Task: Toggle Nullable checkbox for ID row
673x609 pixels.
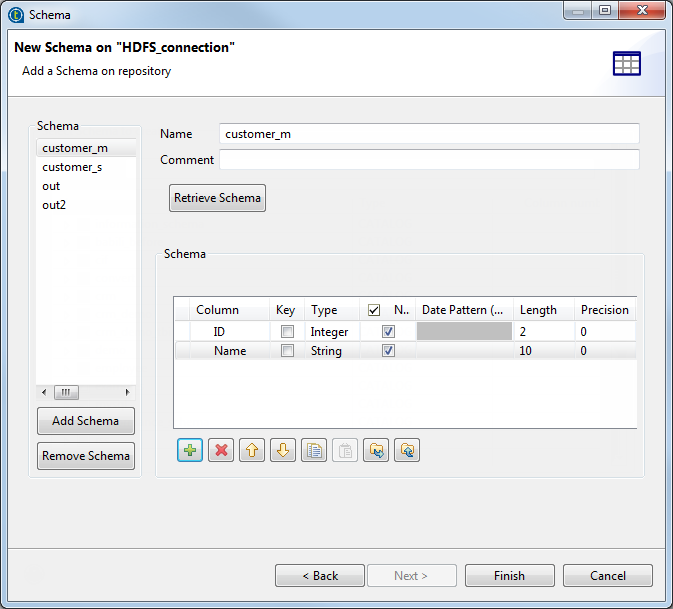Action: click(x=388, y=331)
